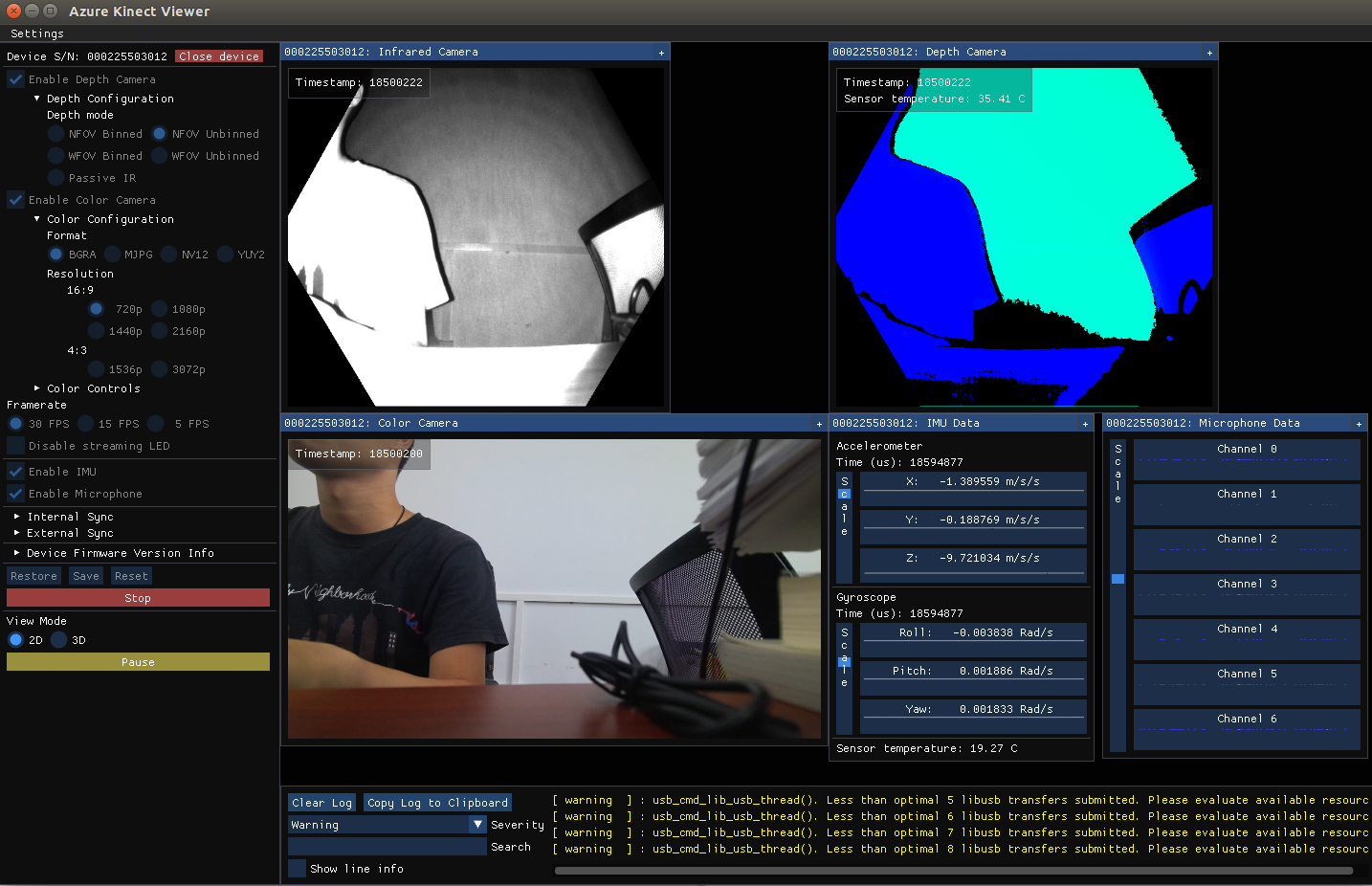The image size is (1372, 886).
Task: Click Copy Log to Clipboard
Action: (x=437, y=802)
